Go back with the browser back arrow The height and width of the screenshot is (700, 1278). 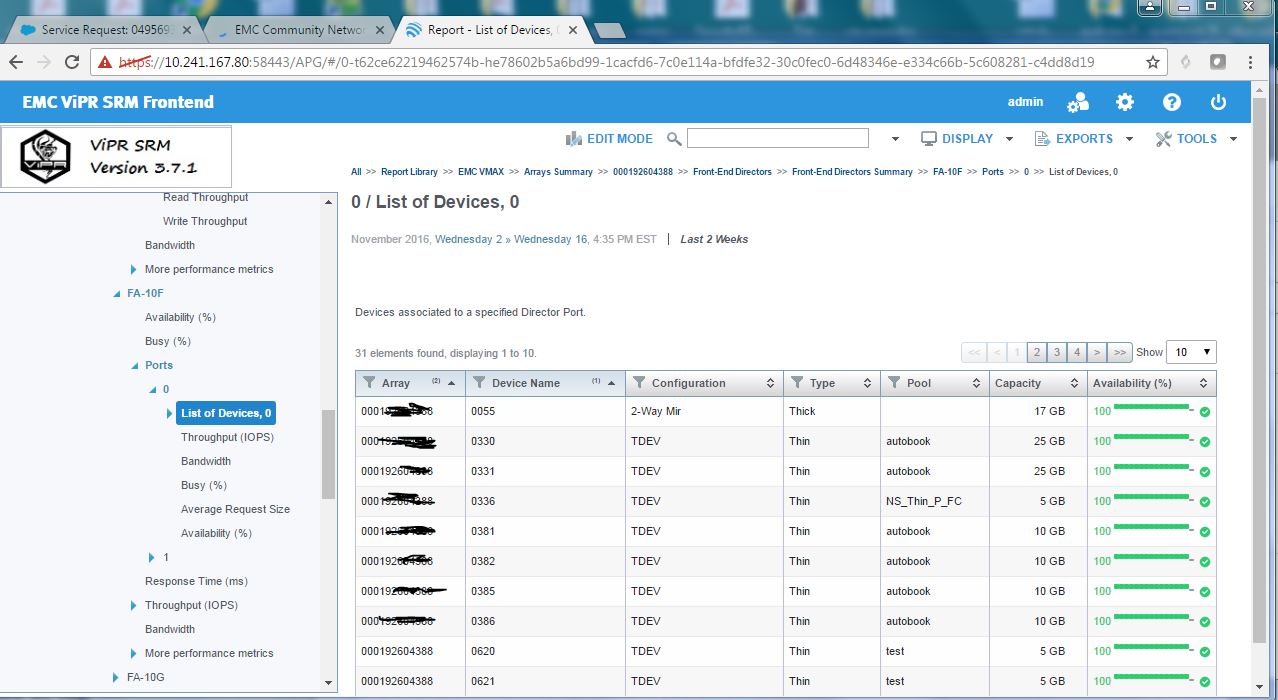click(16, 62)
